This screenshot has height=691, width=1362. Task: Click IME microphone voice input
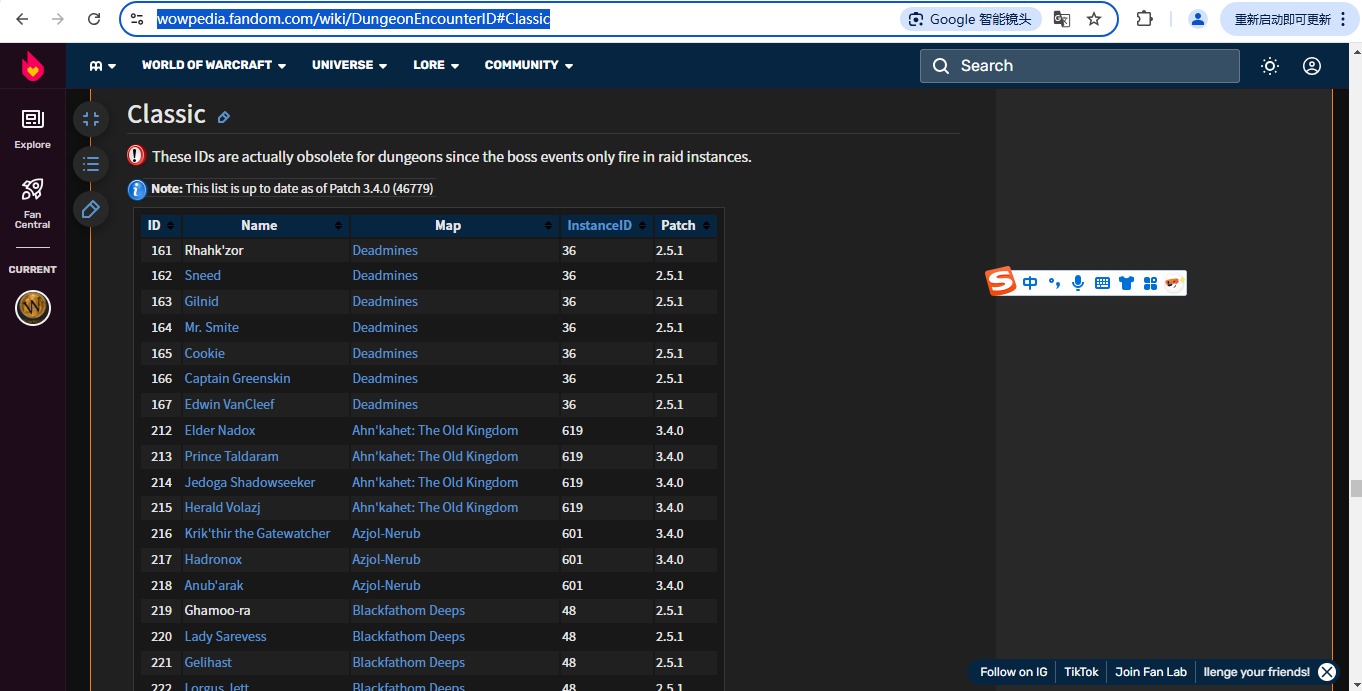point(1078,283)
